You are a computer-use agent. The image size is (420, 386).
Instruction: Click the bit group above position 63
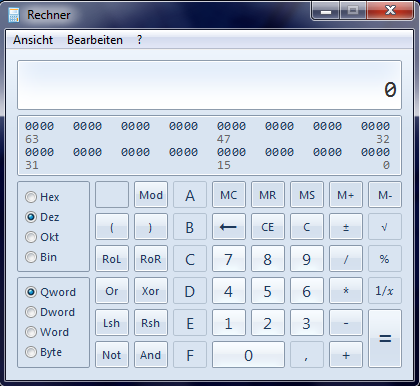(39, 126)
